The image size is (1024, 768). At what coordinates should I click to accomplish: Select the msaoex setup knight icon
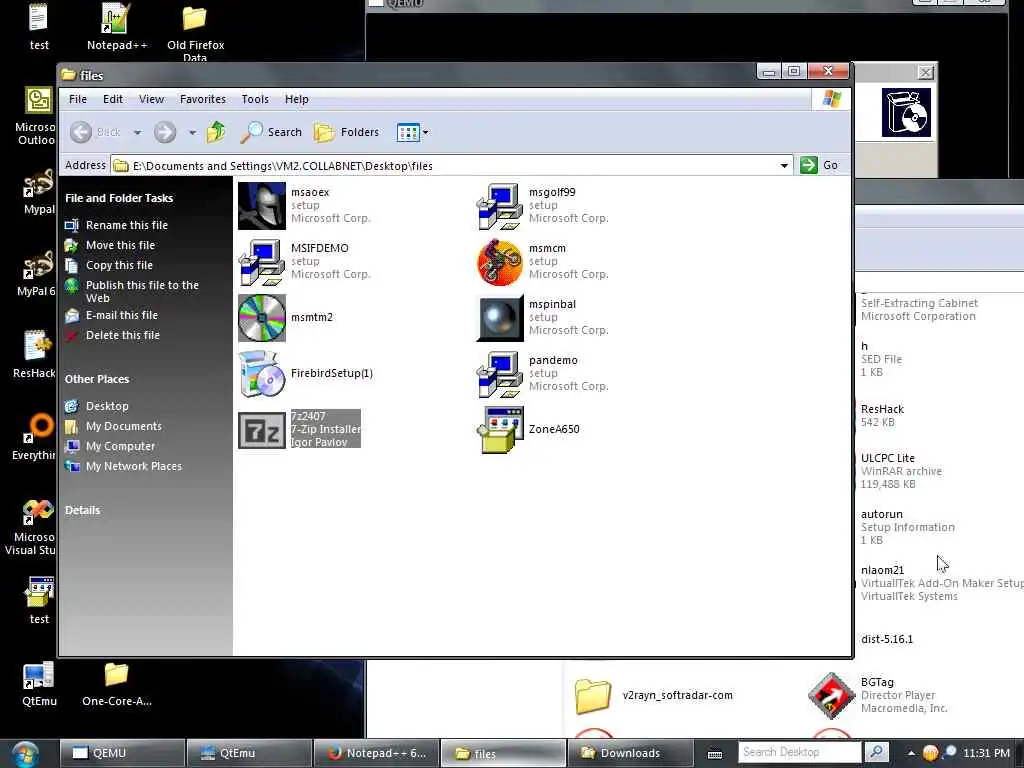point(262,206)
